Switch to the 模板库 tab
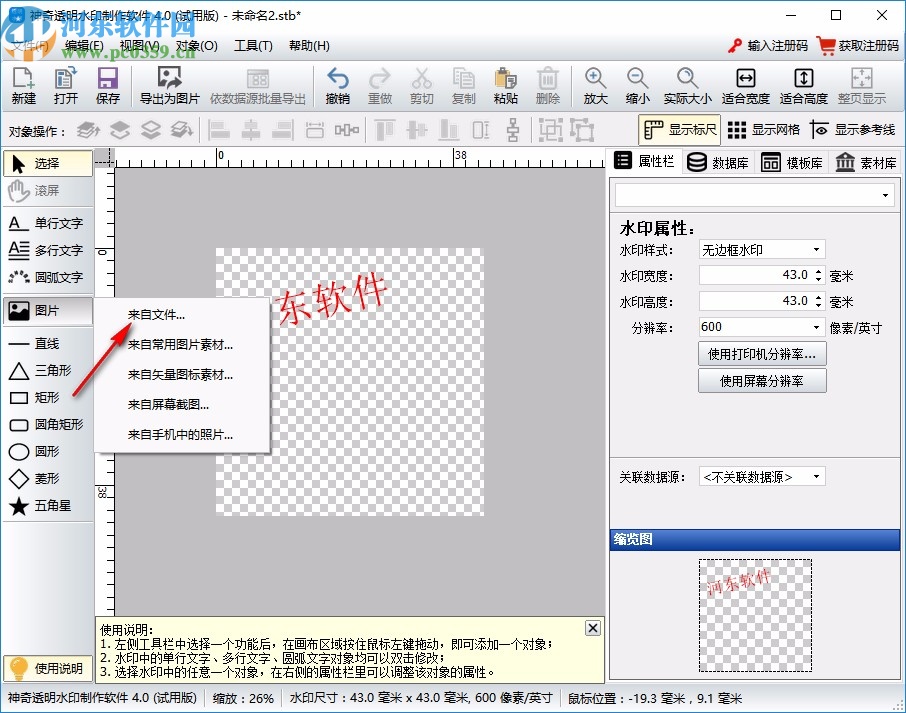The image size is (906, 713). [792, 162]
